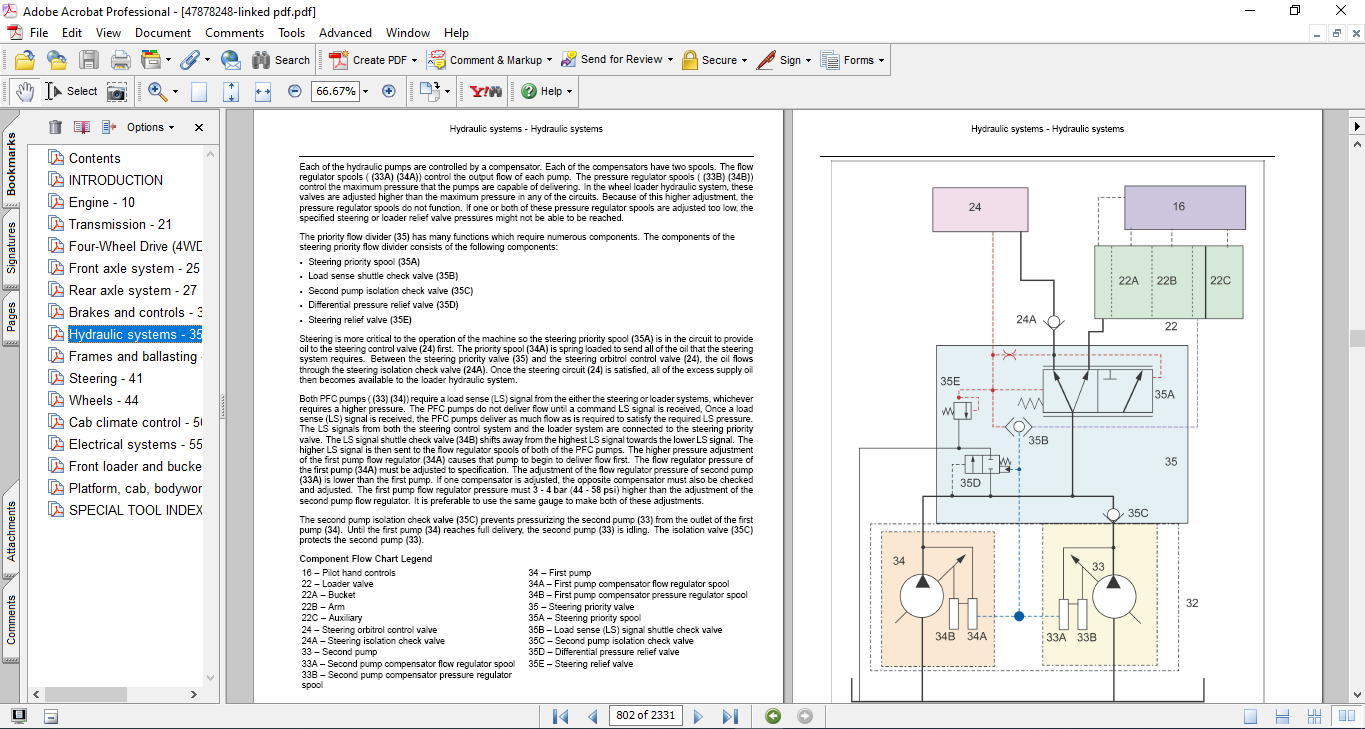The image size is (1365, 729).
Task: Enable Continuous page layout
Action: coord(1284,716)
